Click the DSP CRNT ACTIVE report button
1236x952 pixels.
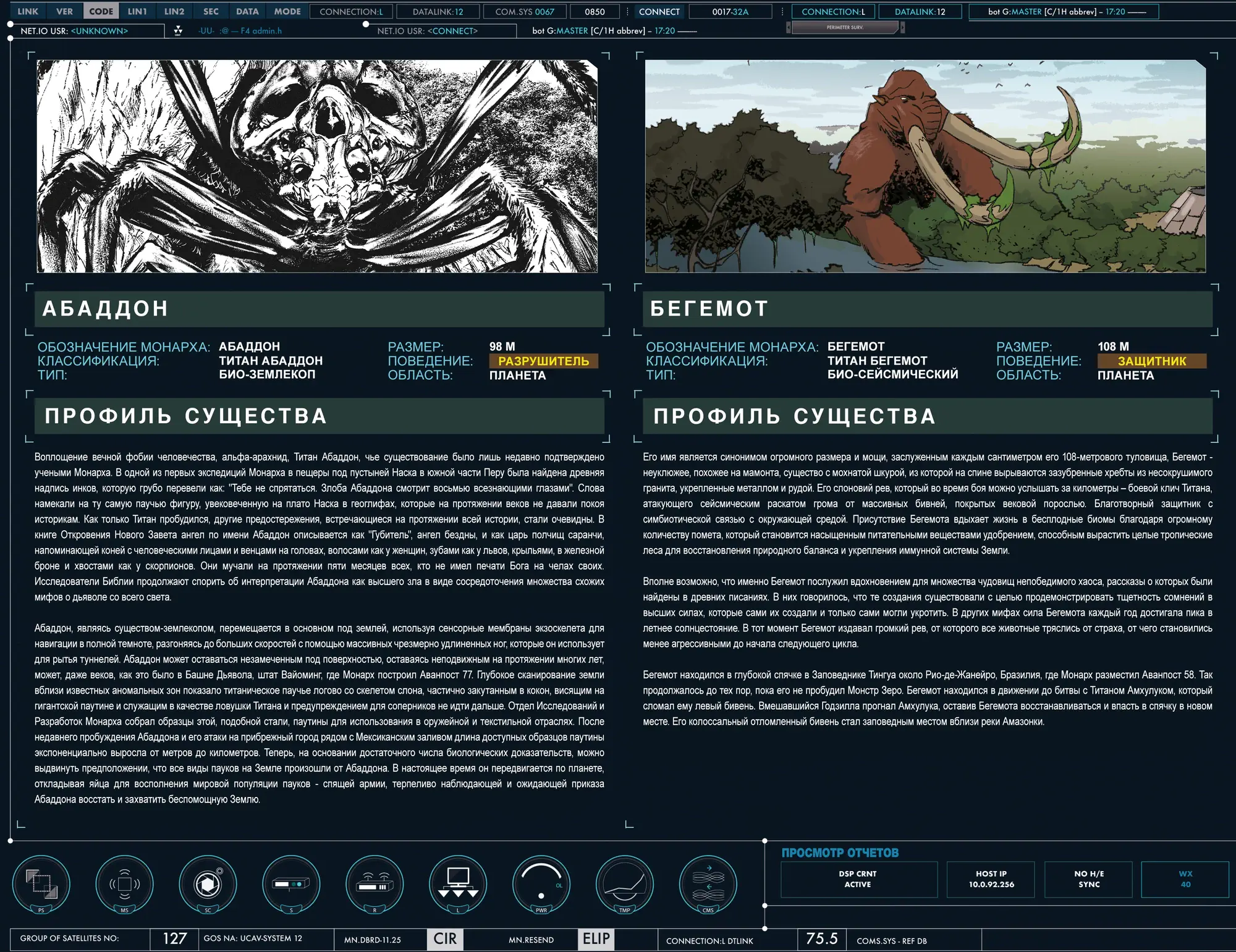point(858,879)
